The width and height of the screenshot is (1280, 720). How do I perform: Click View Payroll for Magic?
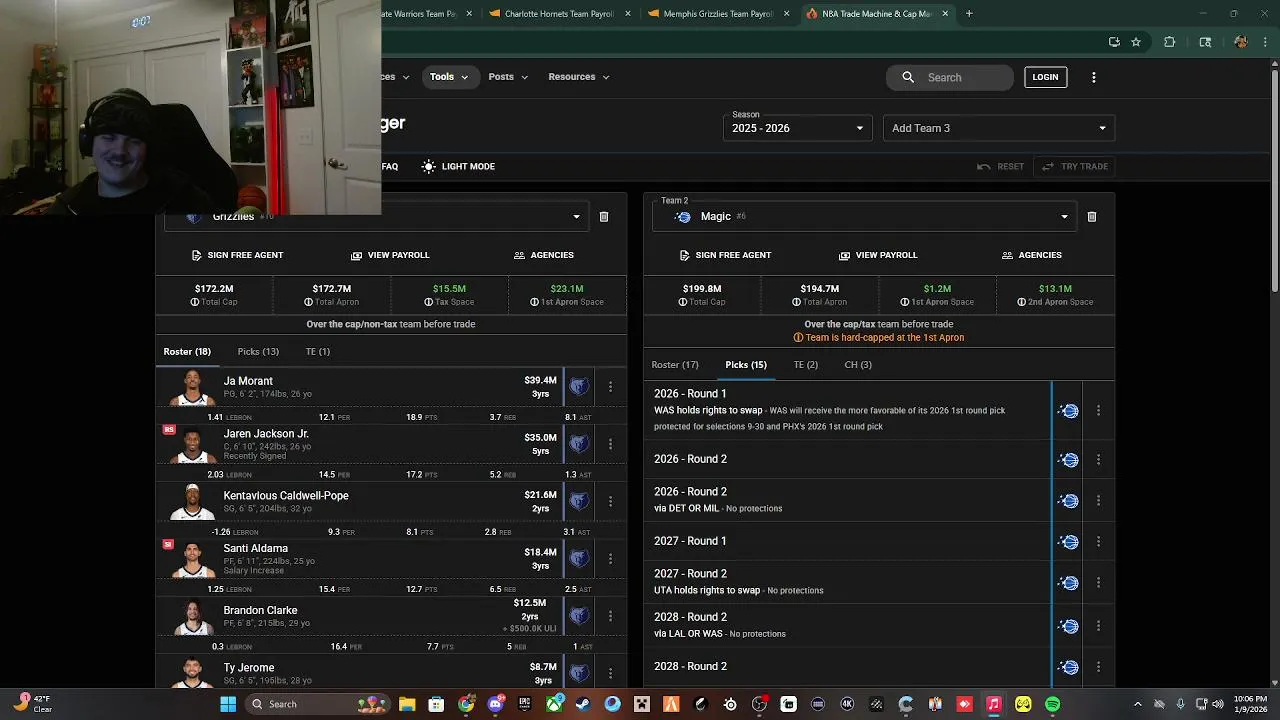878,255
